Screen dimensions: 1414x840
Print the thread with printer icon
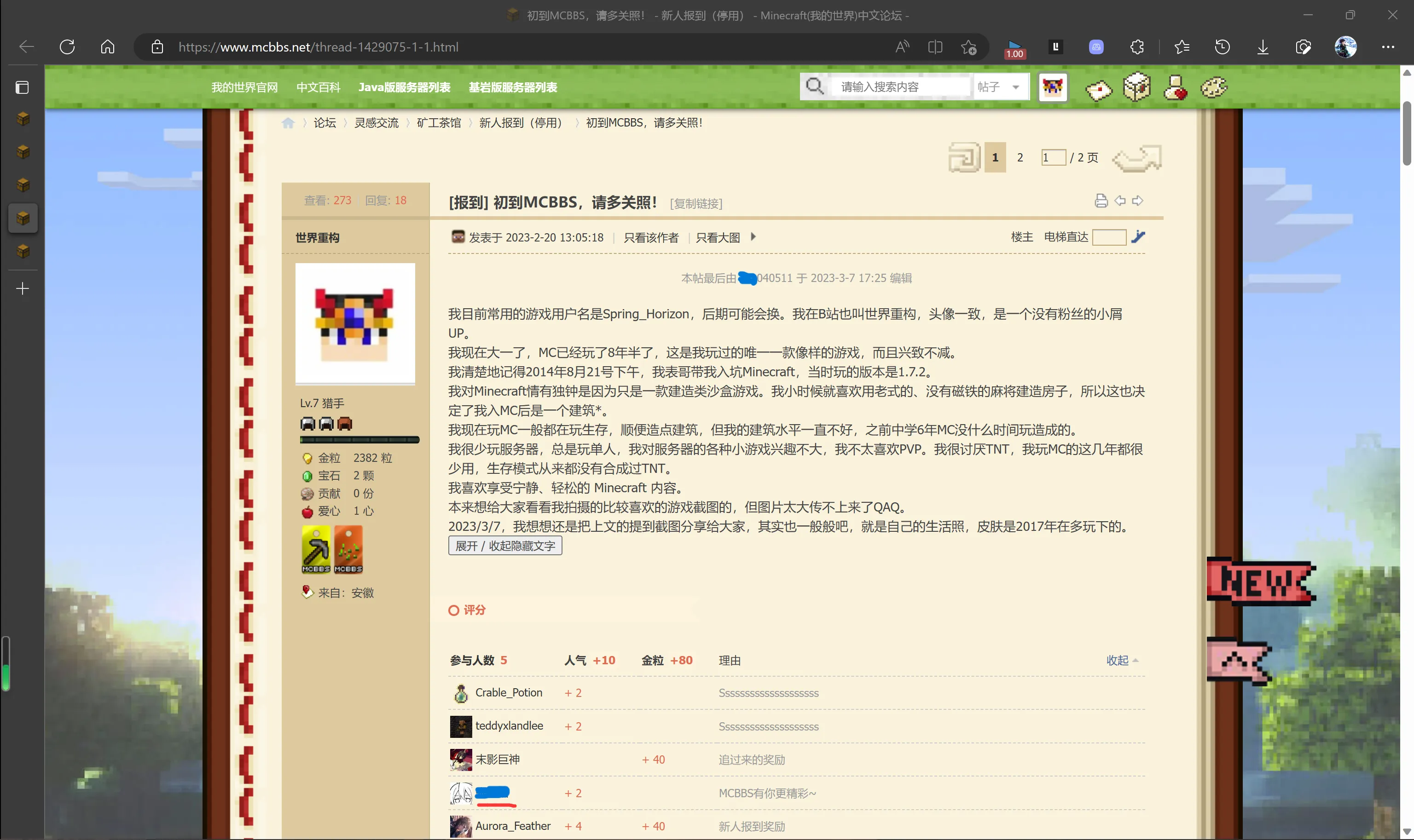(1101, 201)
